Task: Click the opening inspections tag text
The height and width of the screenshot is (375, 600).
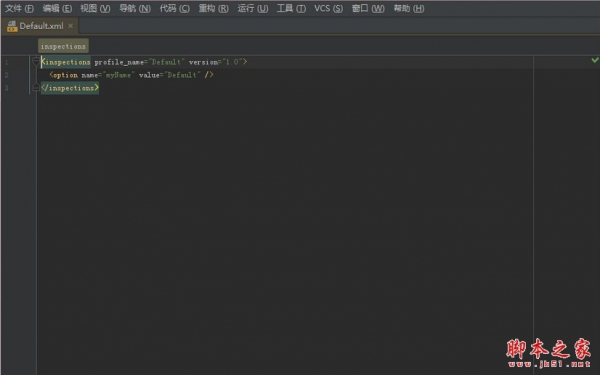Action: point(66,62)
